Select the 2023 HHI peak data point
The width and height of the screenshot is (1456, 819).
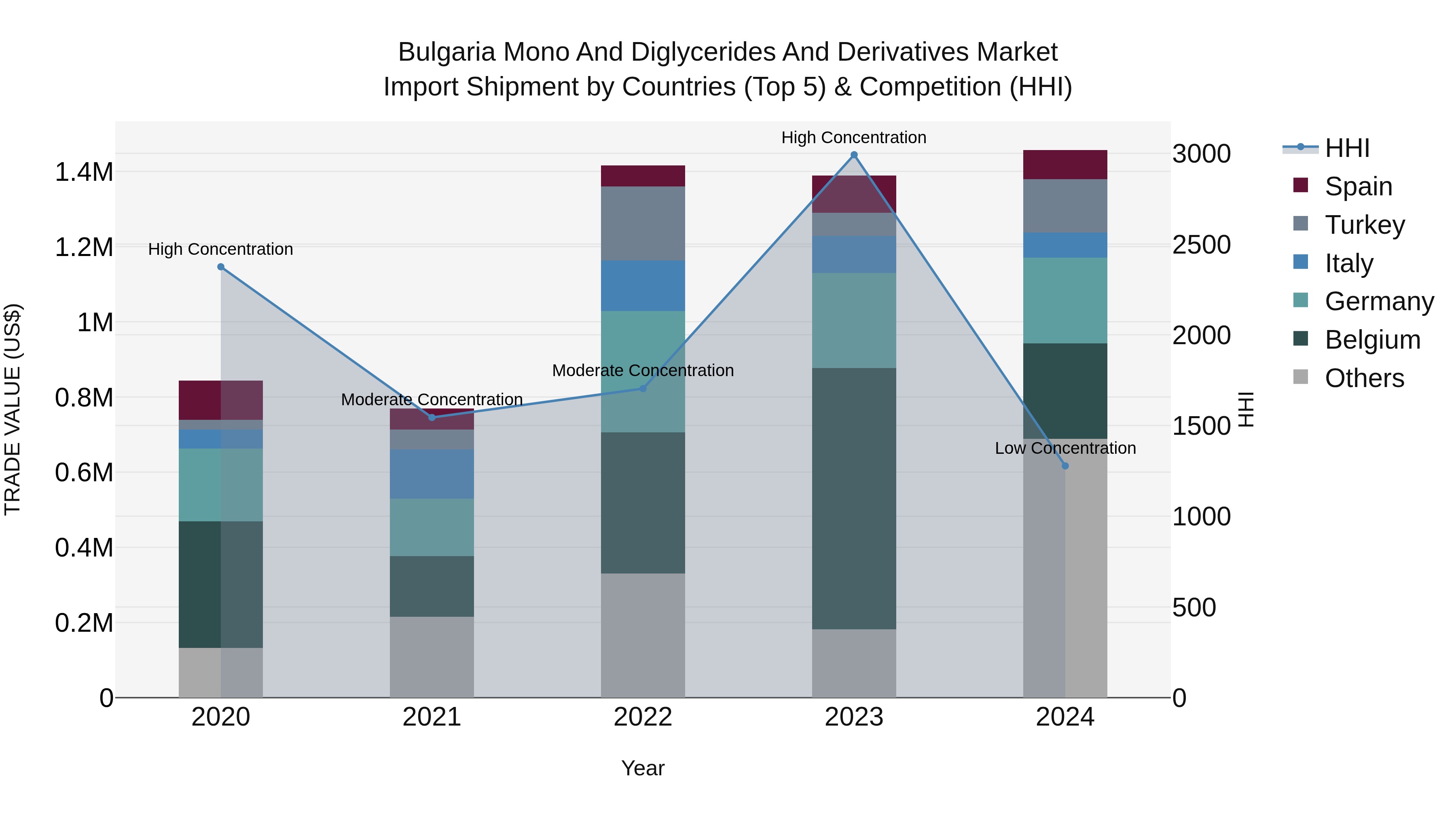point(854,155)
